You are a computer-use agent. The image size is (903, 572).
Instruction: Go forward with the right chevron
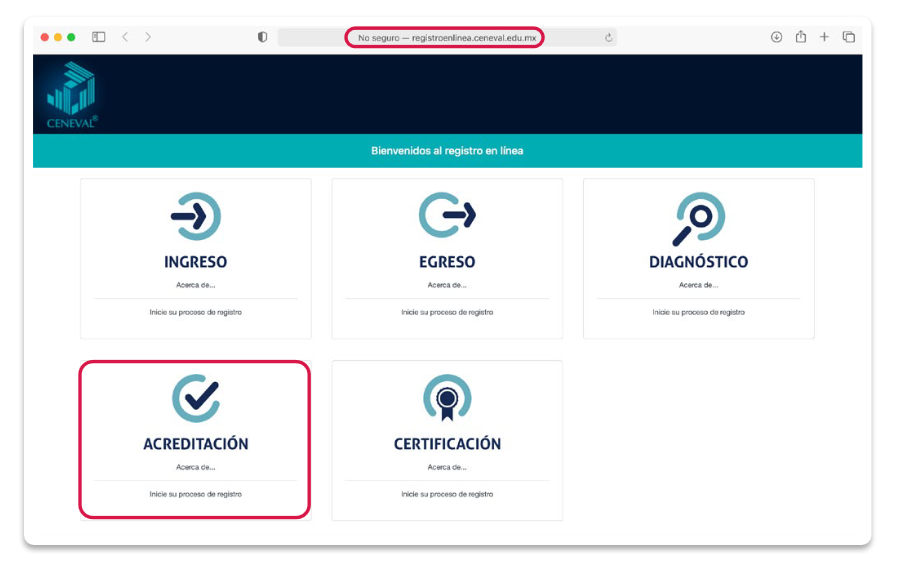pyautogui.click(x=148, y=37)
